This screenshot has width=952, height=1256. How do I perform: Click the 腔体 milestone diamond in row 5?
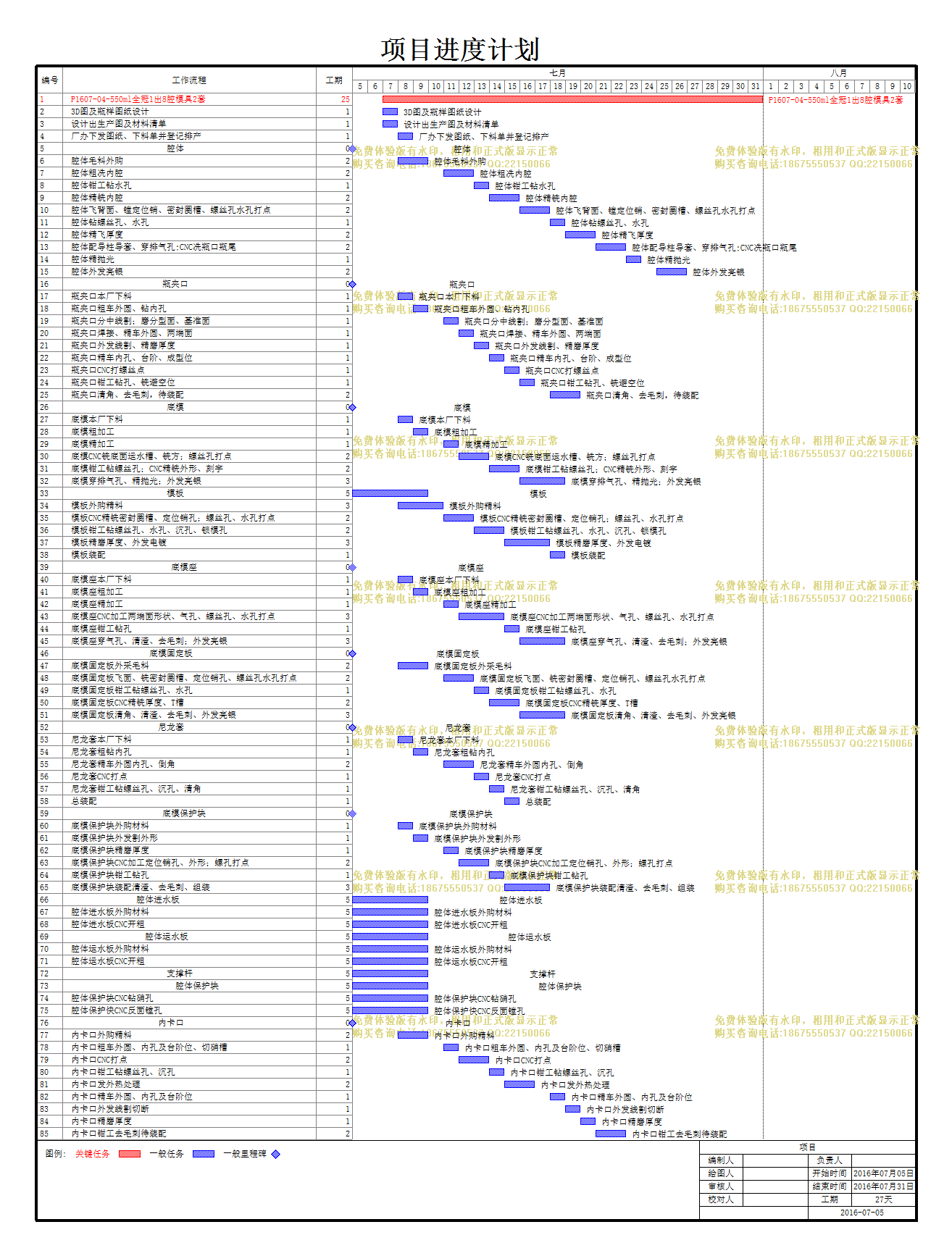353,148
